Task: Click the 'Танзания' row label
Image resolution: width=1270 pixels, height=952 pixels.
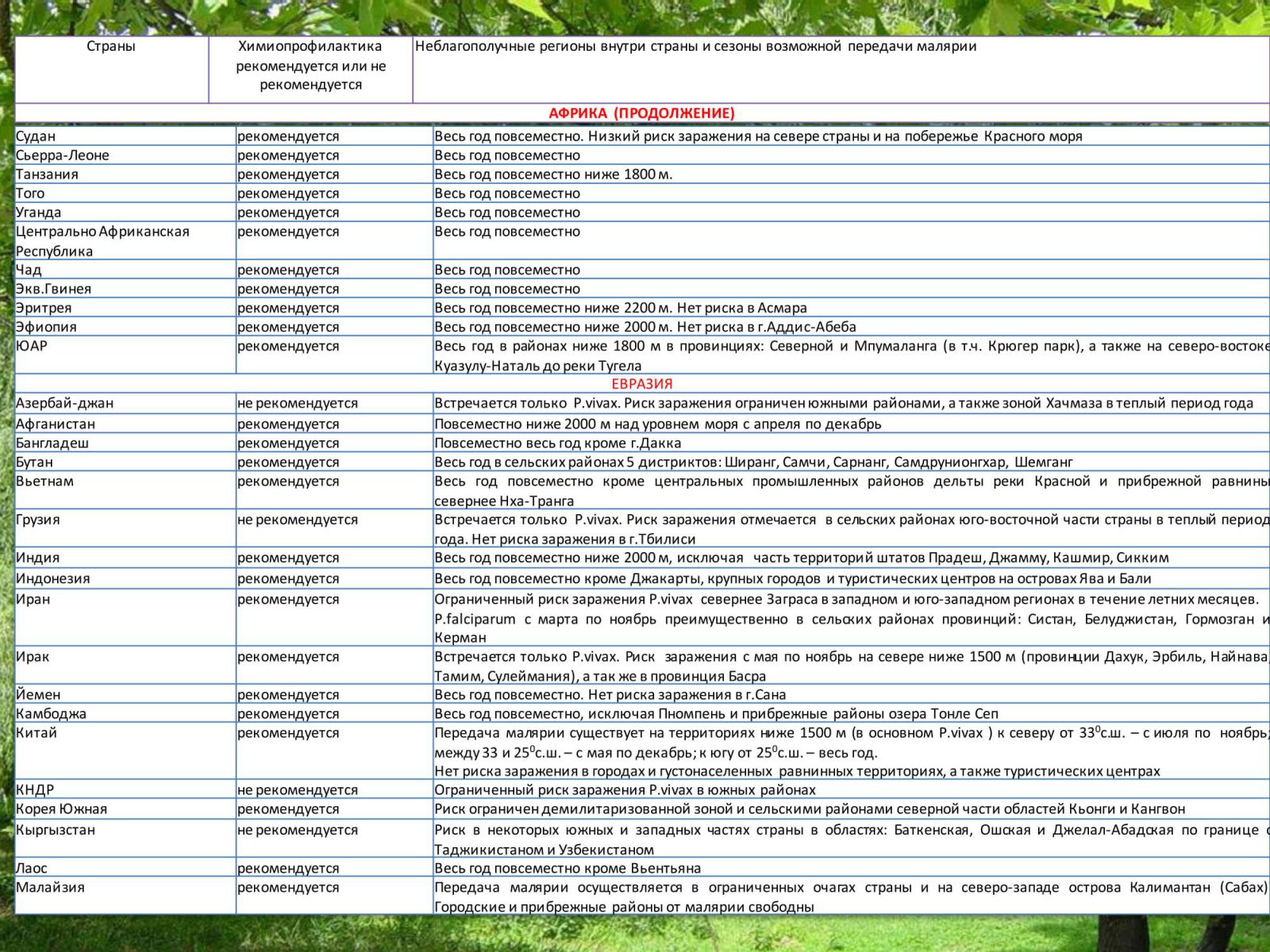Action: click(125, 175)
